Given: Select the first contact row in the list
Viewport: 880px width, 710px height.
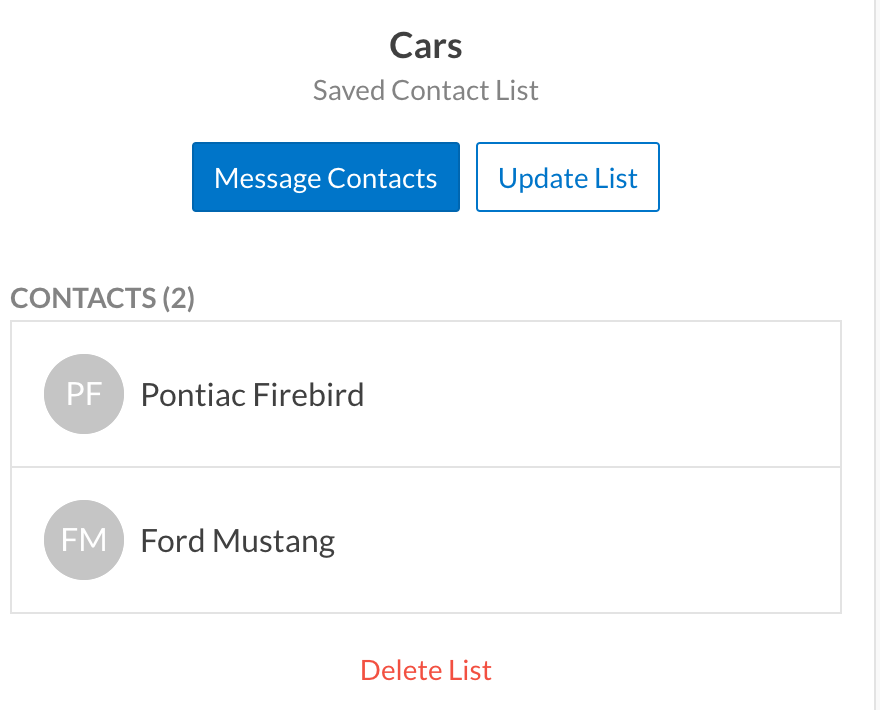Looking at the screenshot, I should [x=425, y=394].
